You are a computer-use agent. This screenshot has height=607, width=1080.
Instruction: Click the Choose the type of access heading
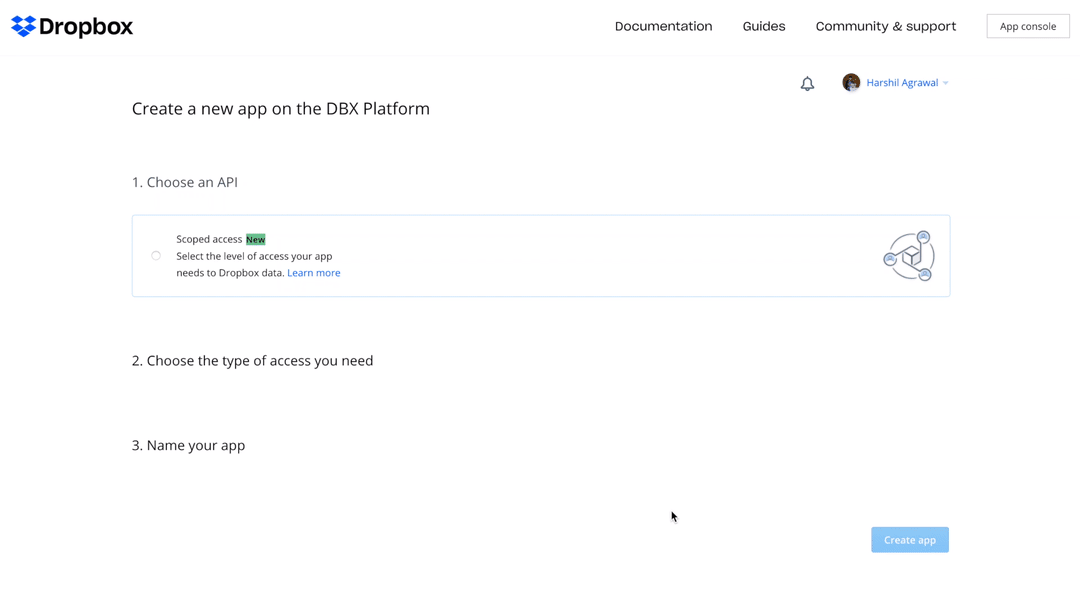point(252,360)
